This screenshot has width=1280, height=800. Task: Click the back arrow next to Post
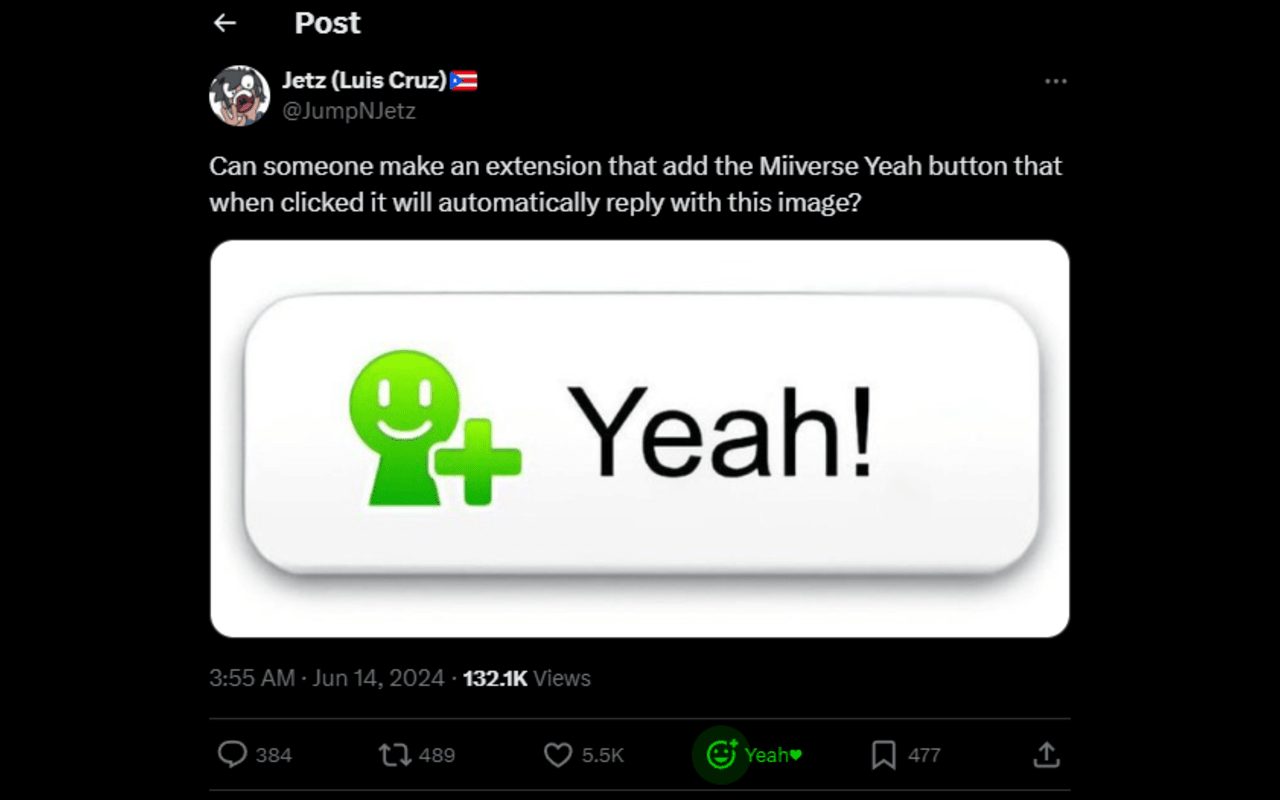point(225,23)
